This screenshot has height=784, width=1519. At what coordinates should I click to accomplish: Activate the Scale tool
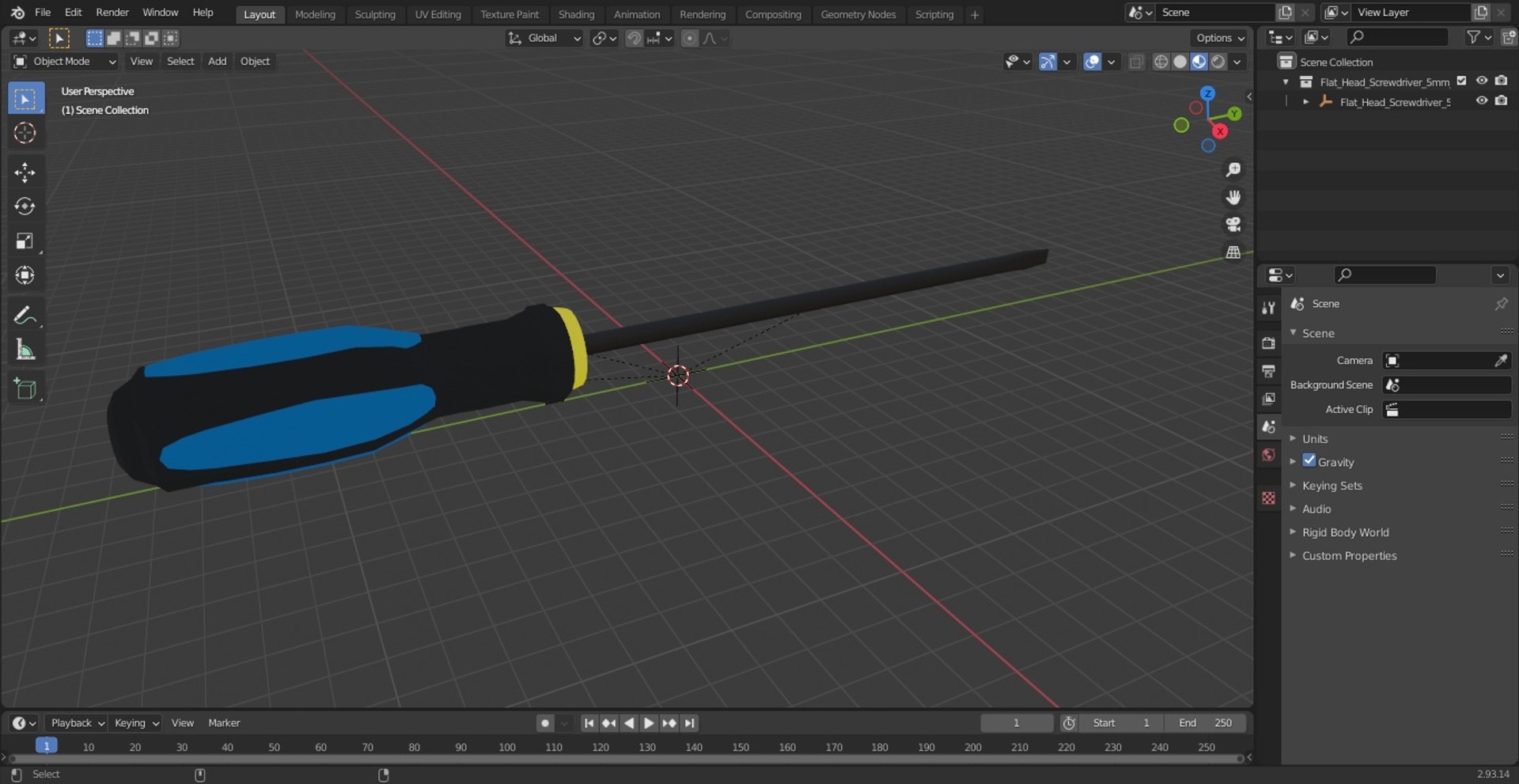[25, 241]
